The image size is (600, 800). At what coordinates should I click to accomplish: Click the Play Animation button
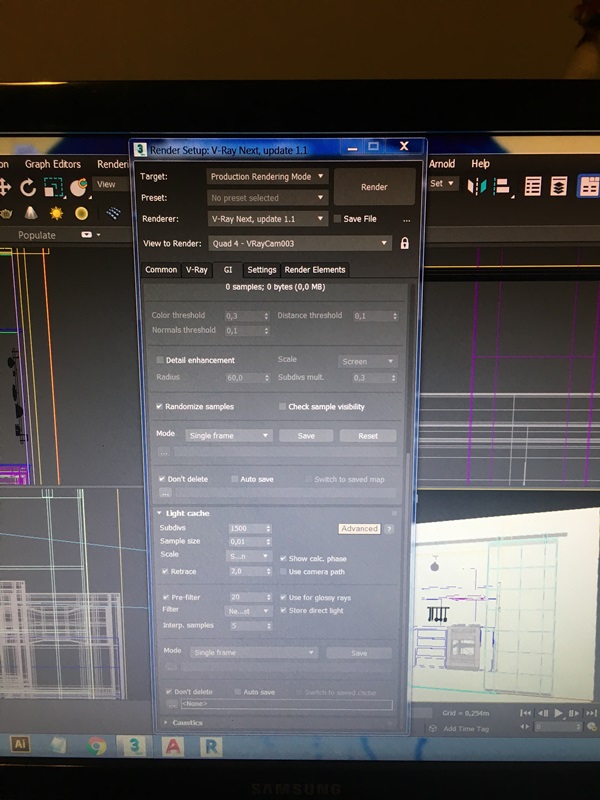pos(559,713)
